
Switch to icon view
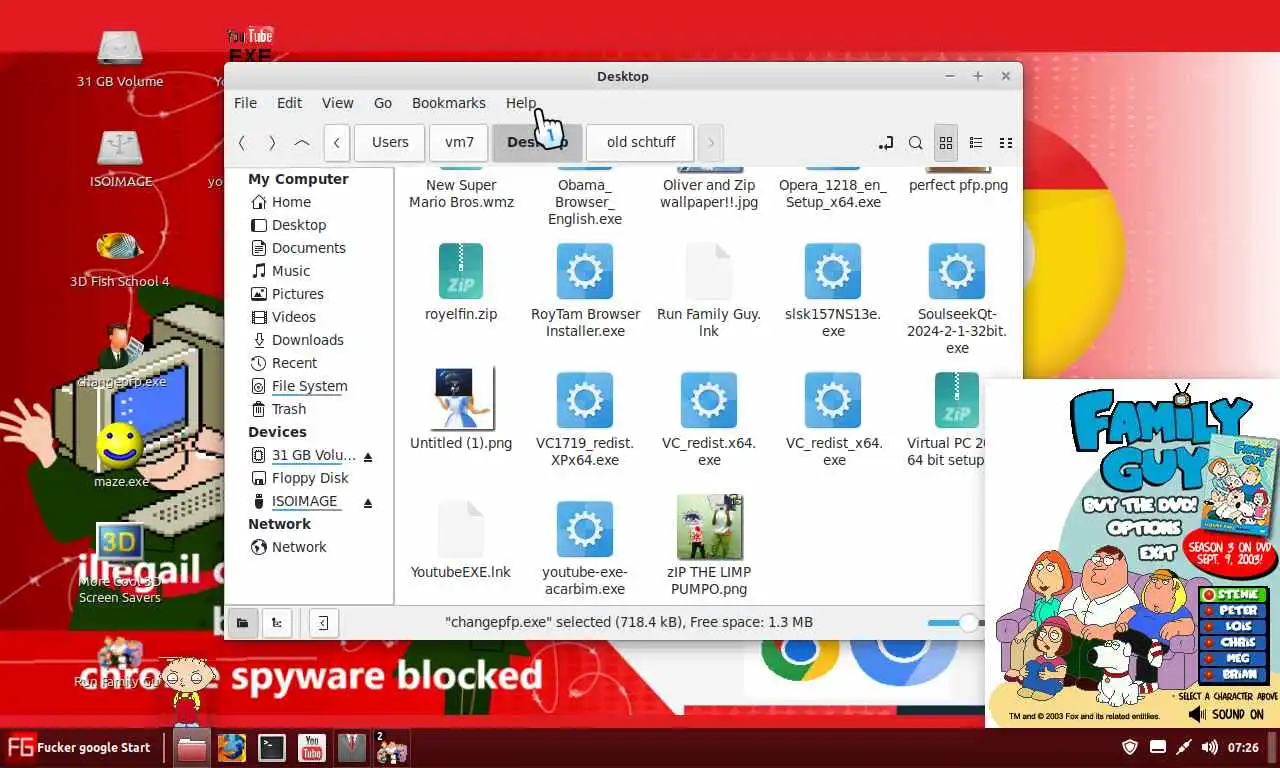(x=946, y=143)
